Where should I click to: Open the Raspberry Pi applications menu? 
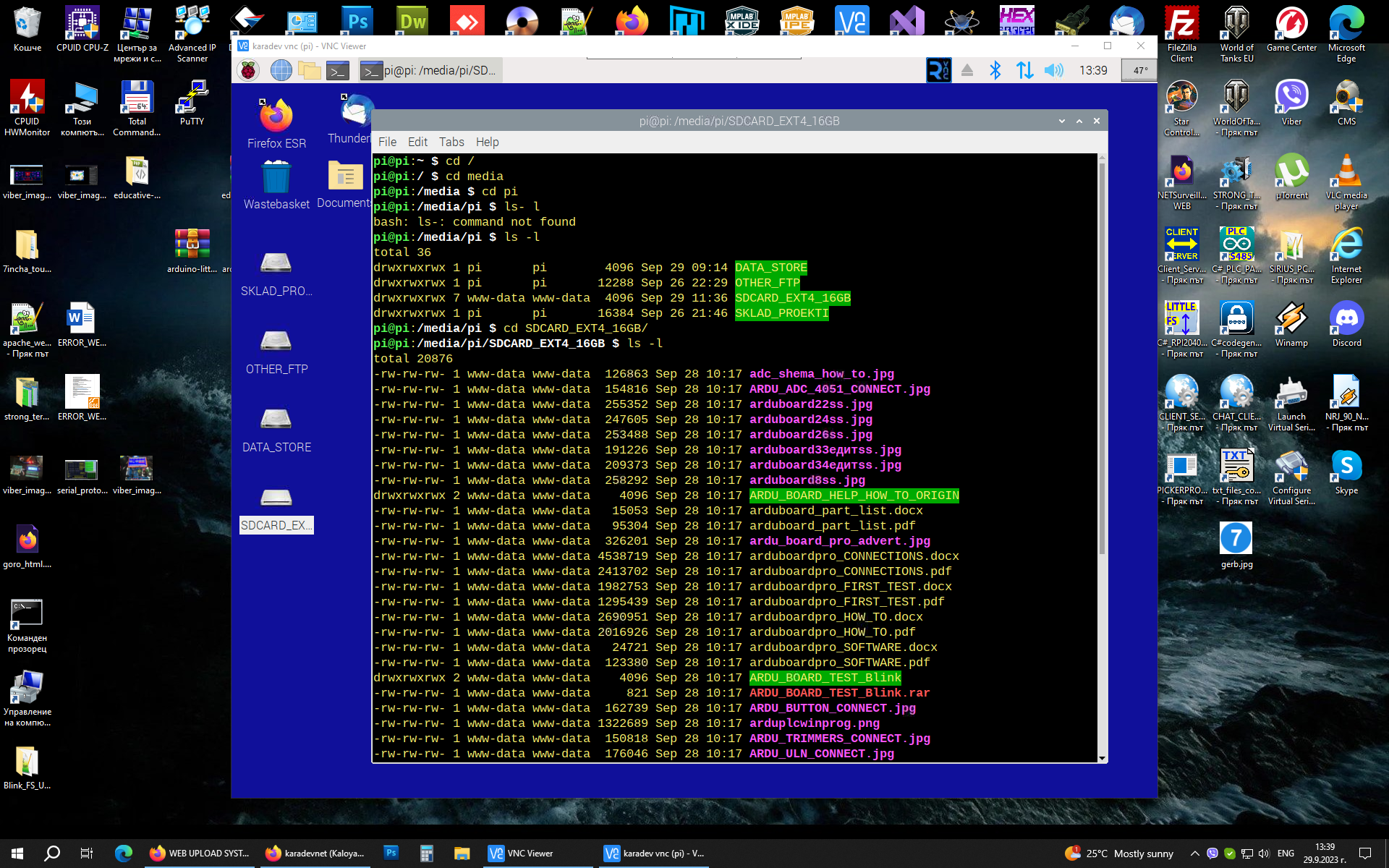248,70
